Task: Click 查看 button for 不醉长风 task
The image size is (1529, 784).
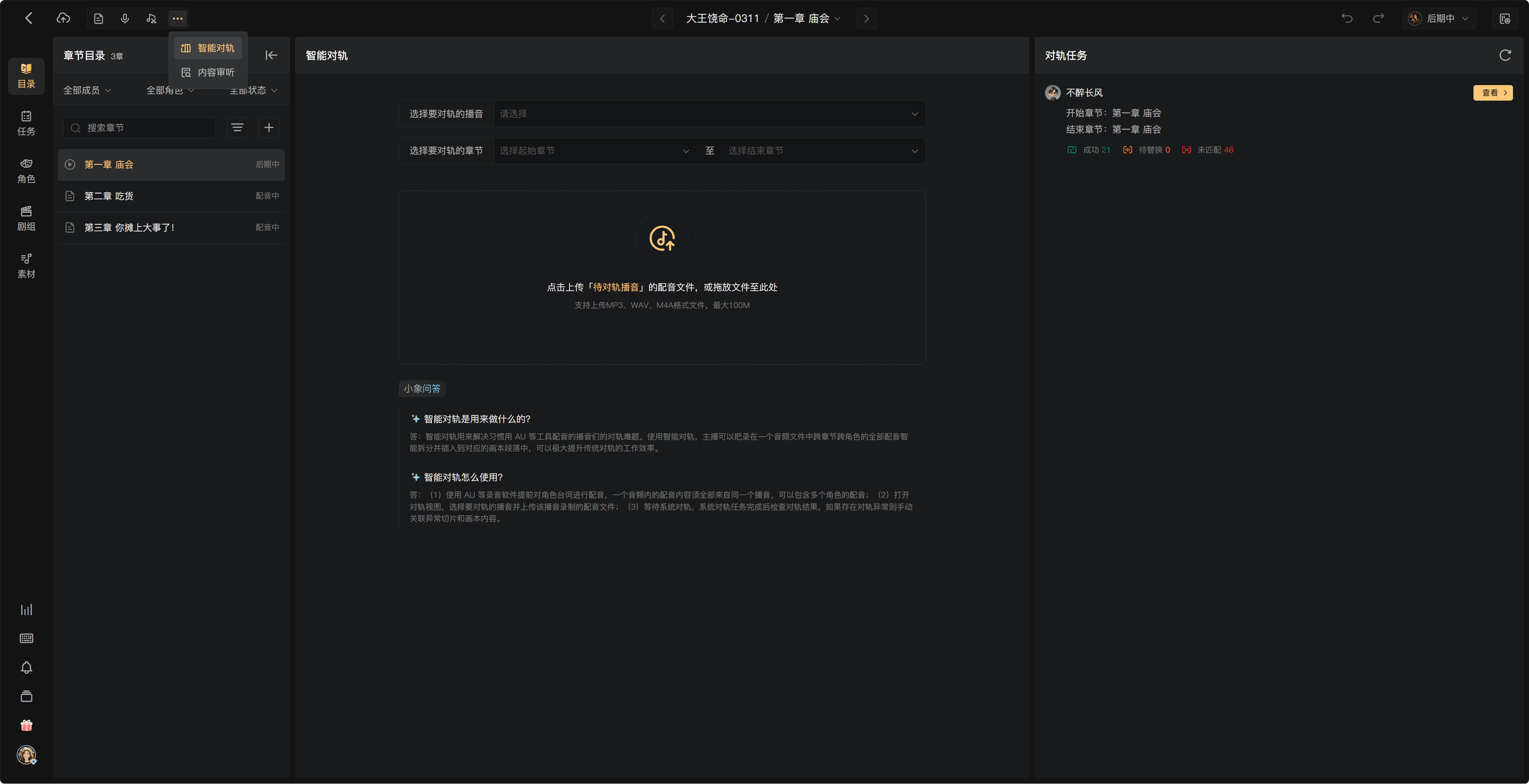Action: coord(1493,93)
